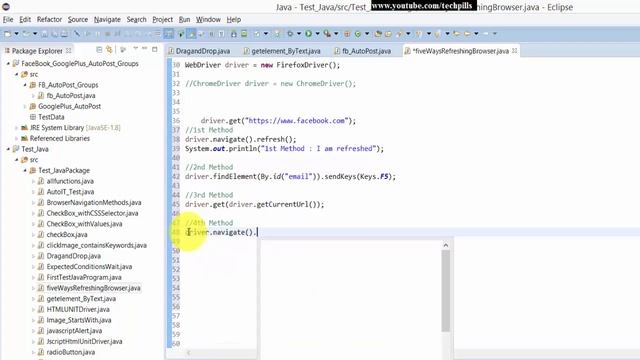Image resolution: width=640 pixels, height=360 pixels.
Task: Click the green Run button icon
Action: click(309, 34)
